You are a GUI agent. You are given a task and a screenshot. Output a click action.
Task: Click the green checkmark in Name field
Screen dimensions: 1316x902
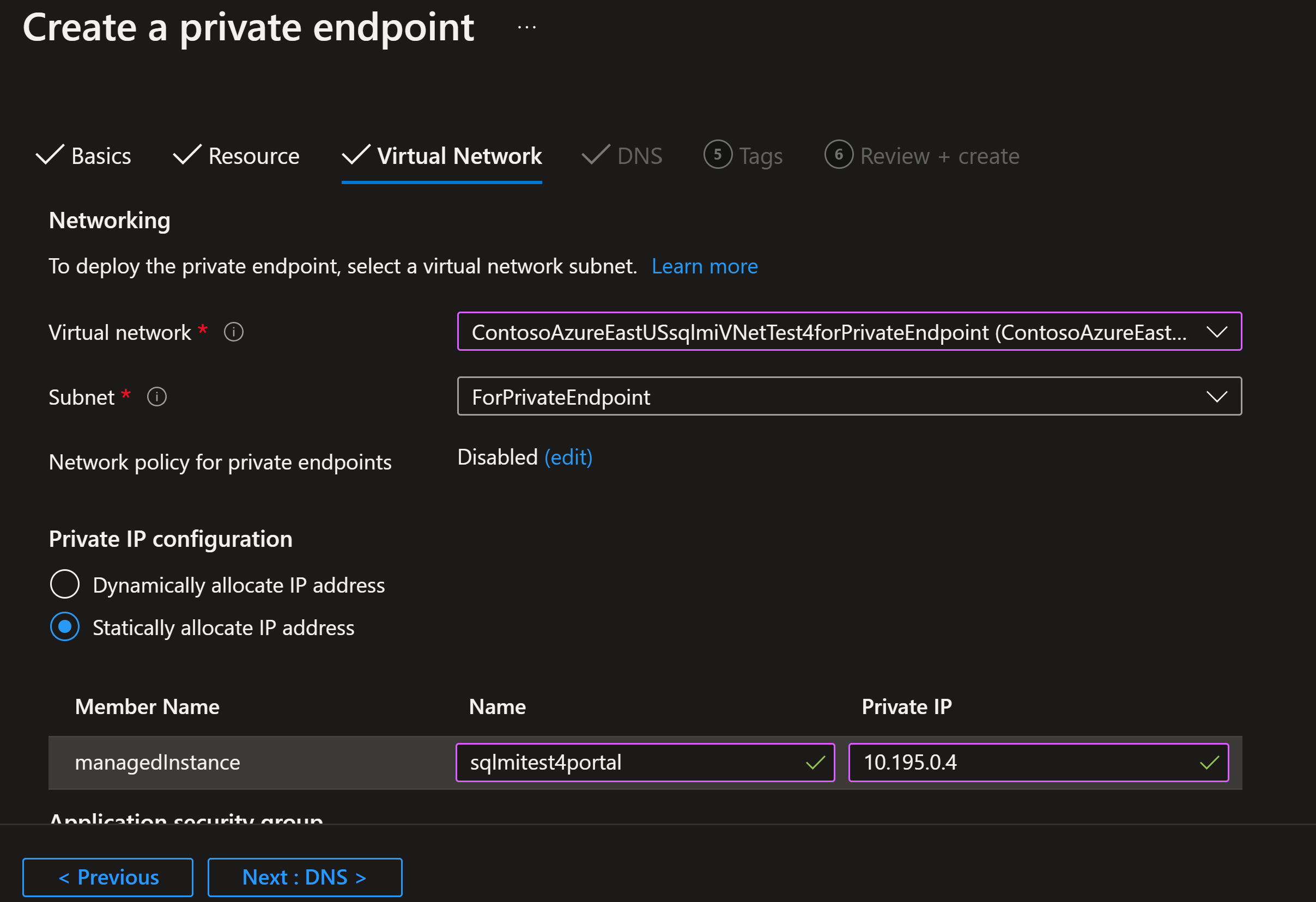pyautogui.click(x=815, y=763)
